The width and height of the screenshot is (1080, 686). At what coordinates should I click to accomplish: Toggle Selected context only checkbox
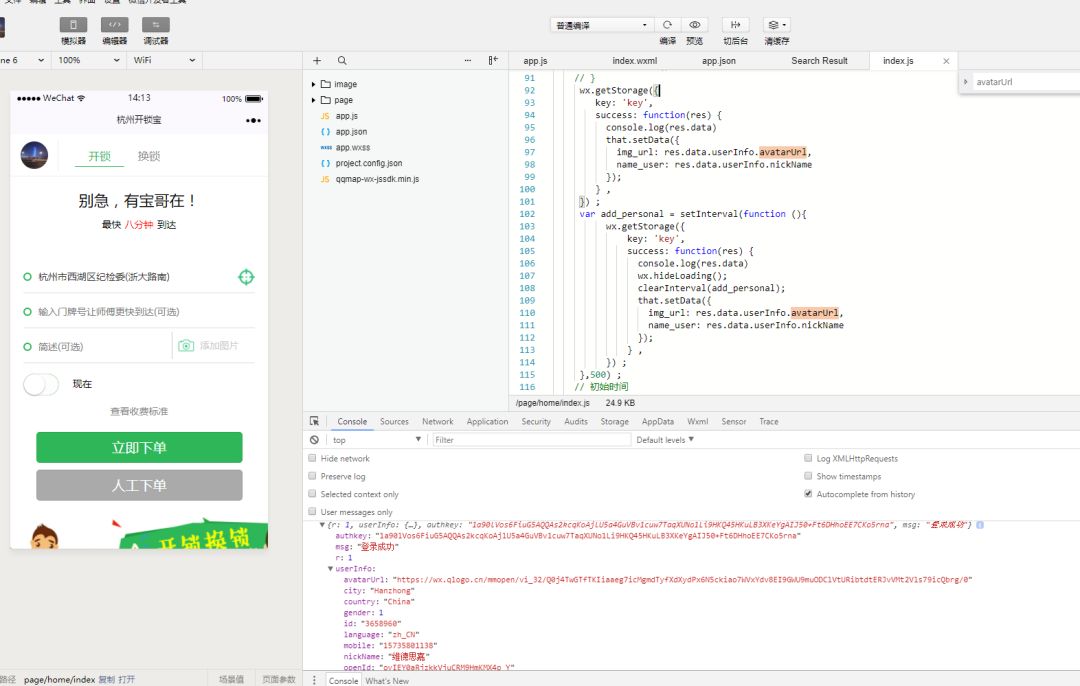(312, 494)
